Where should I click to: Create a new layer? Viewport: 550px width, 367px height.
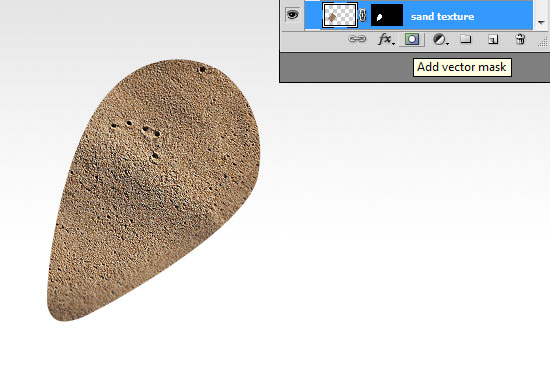tap(493, 39)
